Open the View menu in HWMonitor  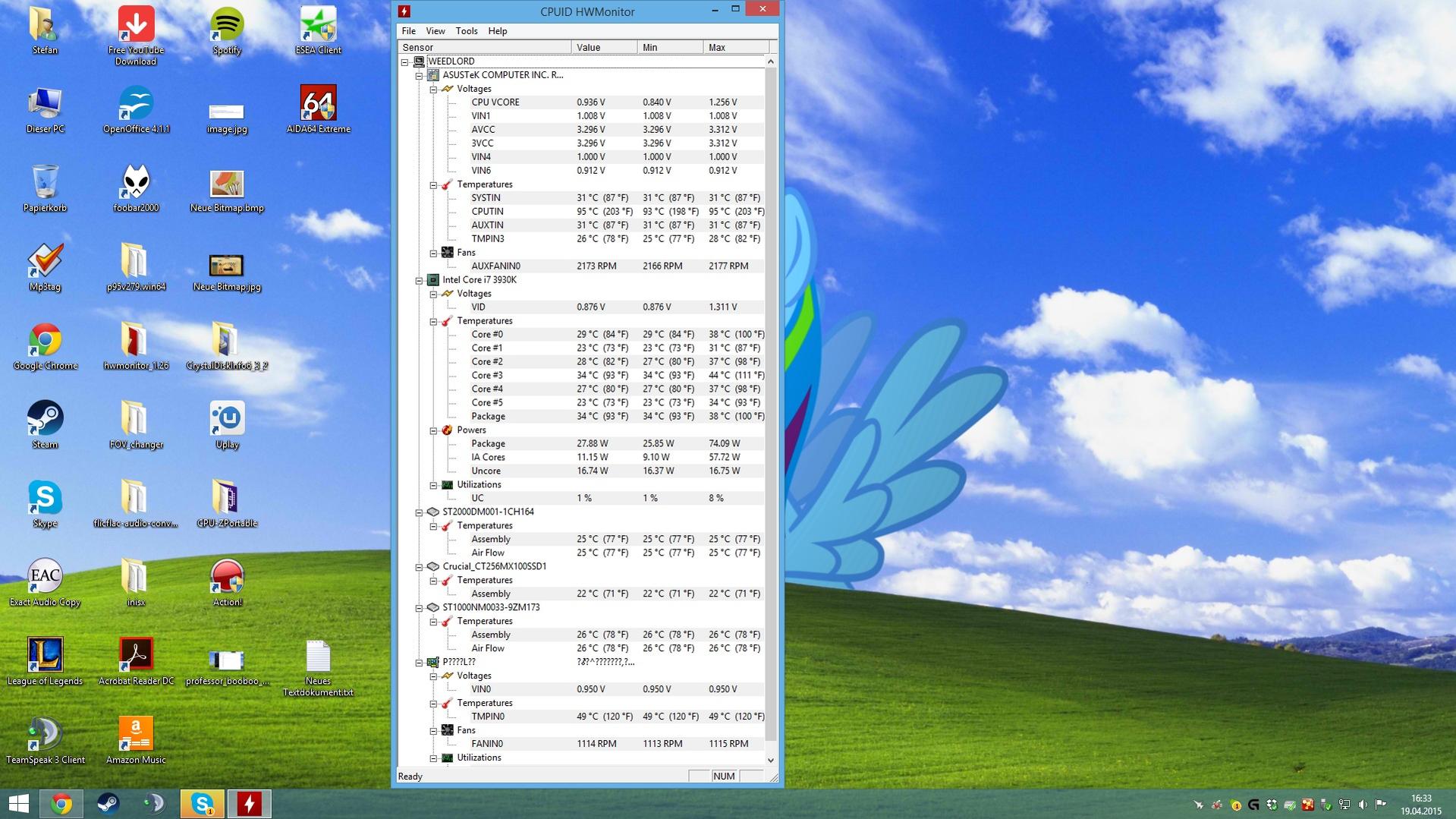coord(436,31)
